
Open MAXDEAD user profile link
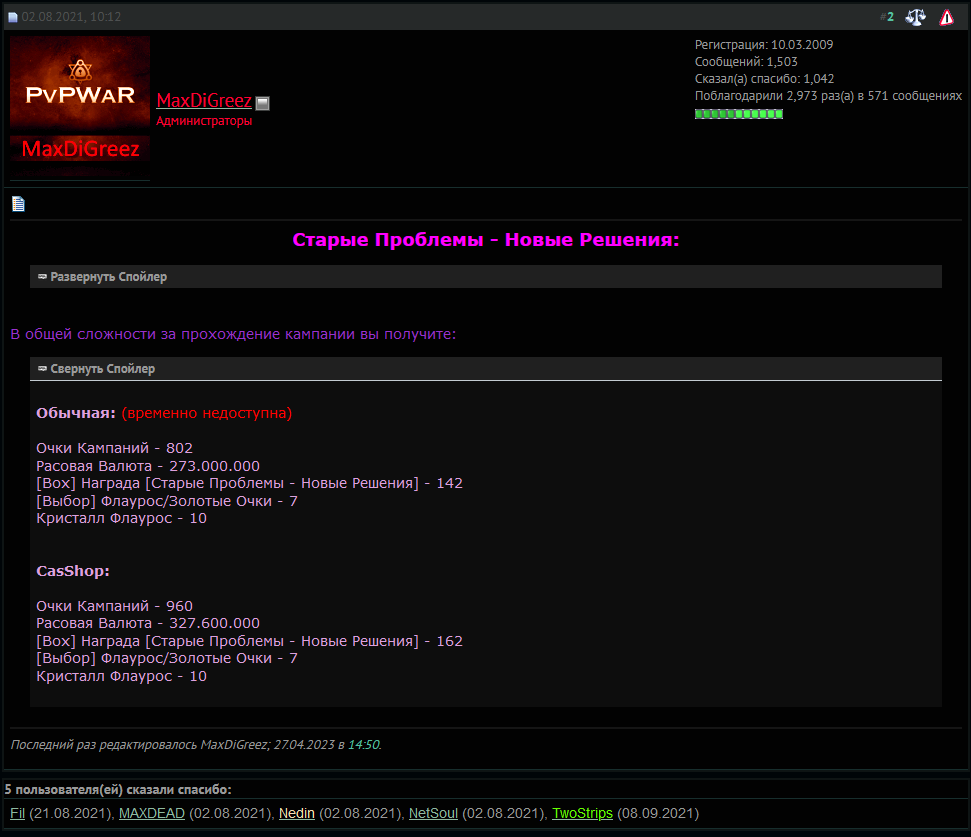tap(152, 813)
